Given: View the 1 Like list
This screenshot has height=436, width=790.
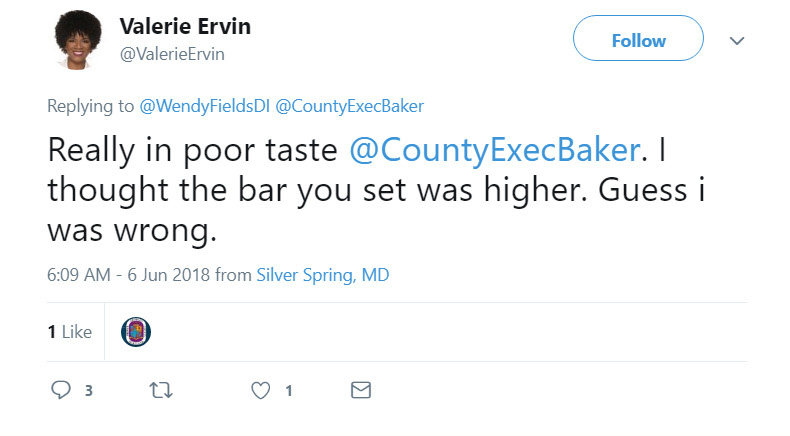Looking at the screenshot, I should (70, 331).
